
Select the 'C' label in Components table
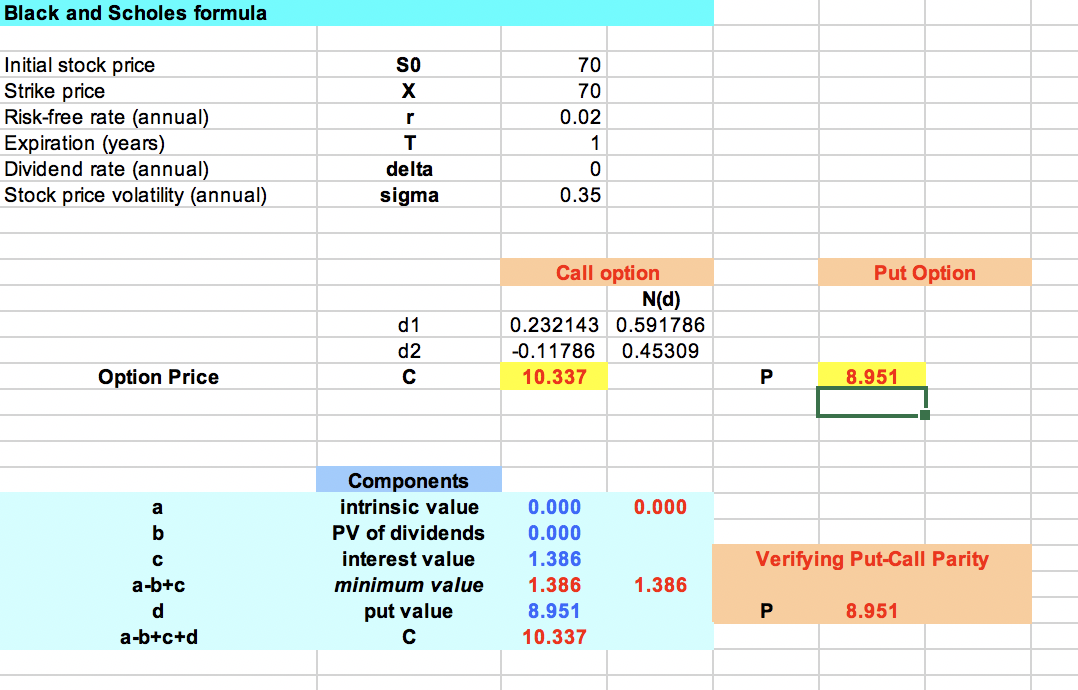click(409, 638)
